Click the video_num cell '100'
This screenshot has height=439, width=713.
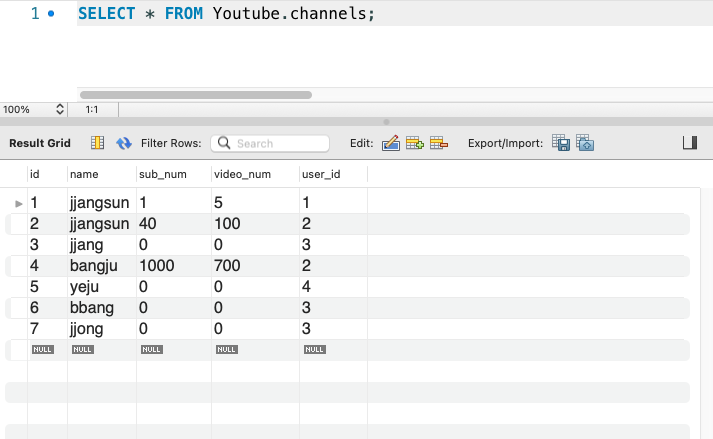[x=227, y=224]
